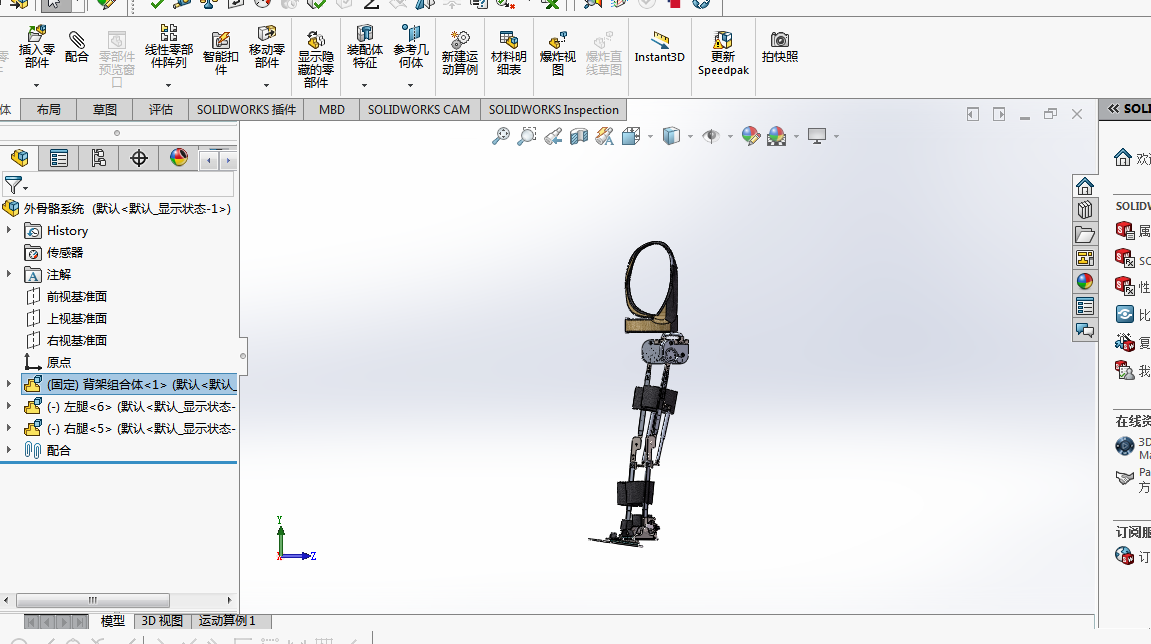Switch to MBD tab

point(331,109)
